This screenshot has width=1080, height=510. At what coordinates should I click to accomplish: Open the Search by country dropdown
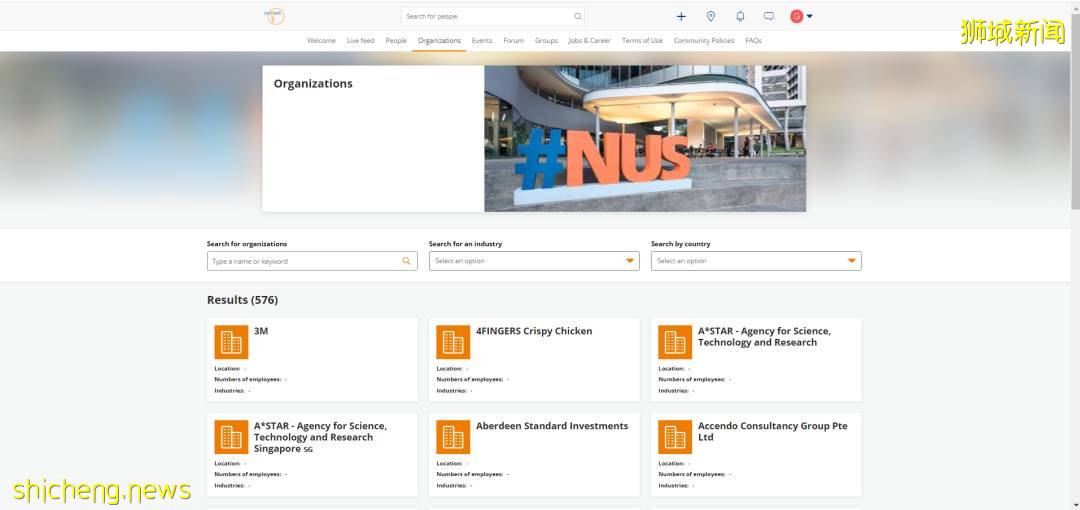coord(755,261)
